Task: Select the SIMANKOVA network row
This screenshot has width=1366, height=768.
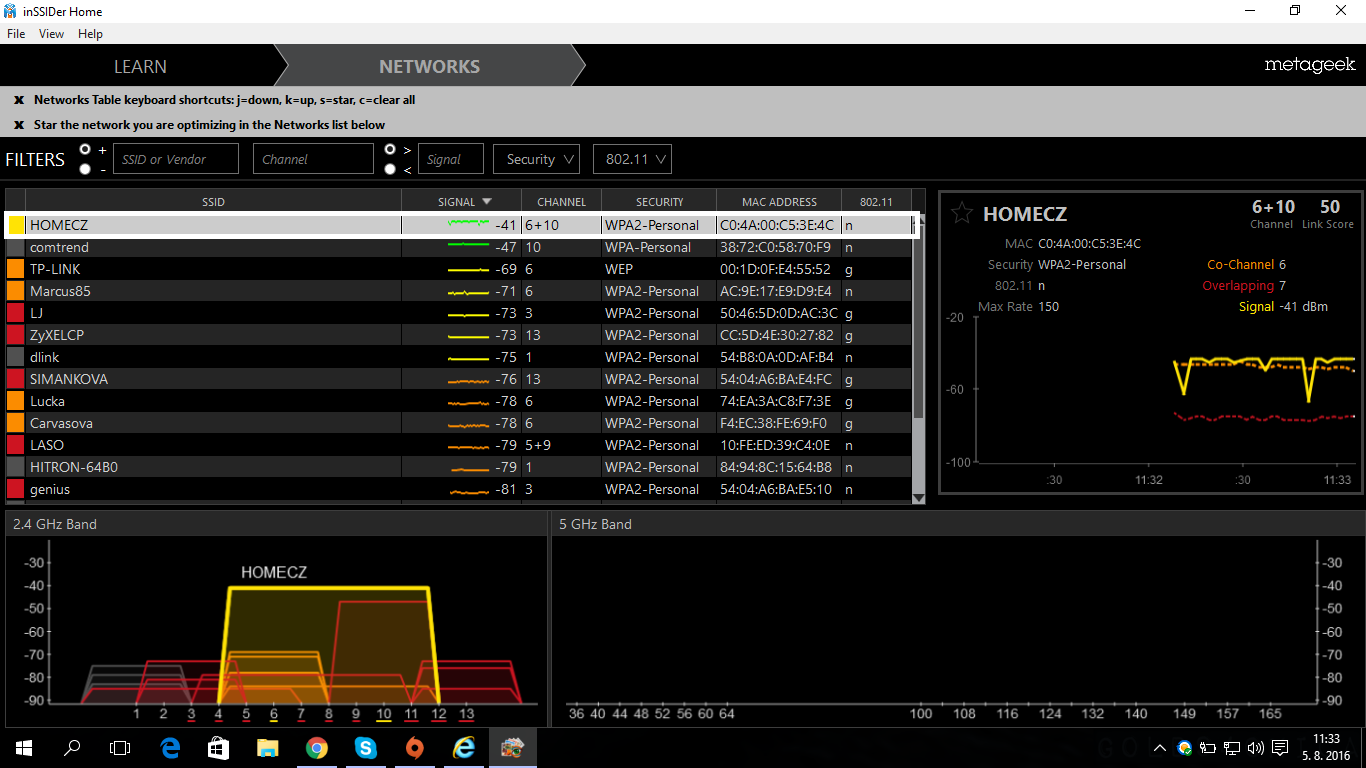Action: [x=459, y=379]
